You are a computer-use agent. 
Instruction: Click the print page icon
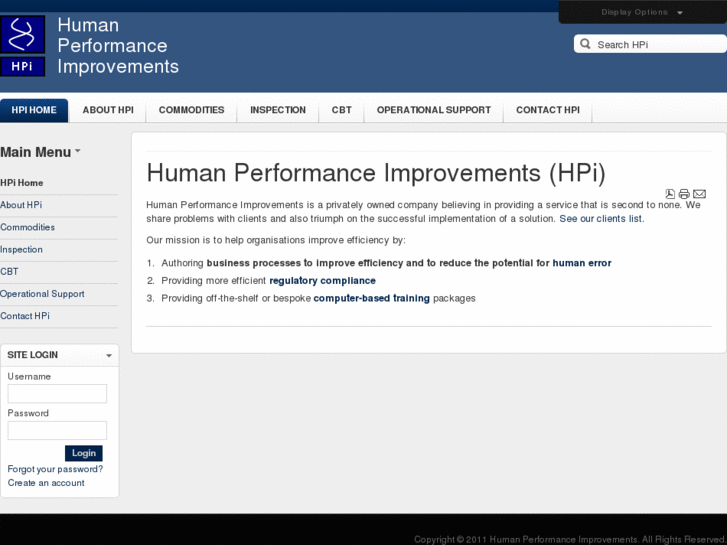684,194
